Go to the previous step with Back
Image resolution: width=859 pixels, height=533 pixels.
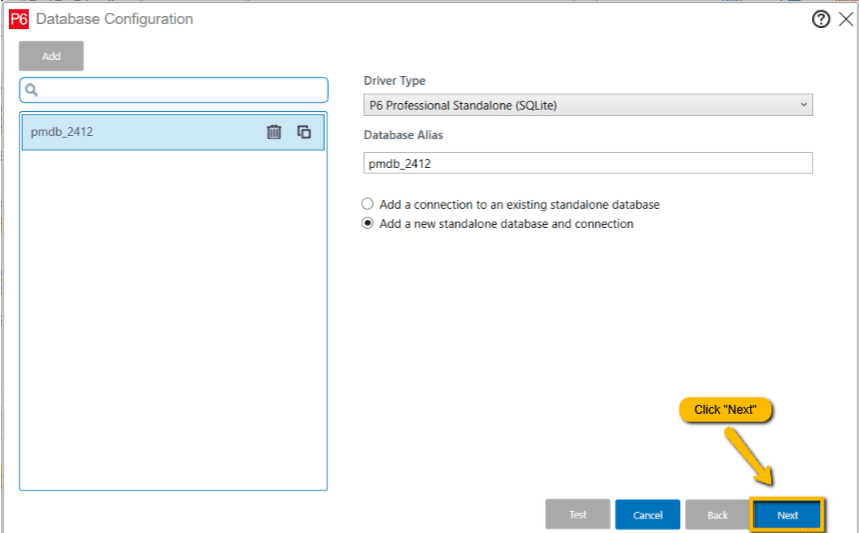(717, 514)
